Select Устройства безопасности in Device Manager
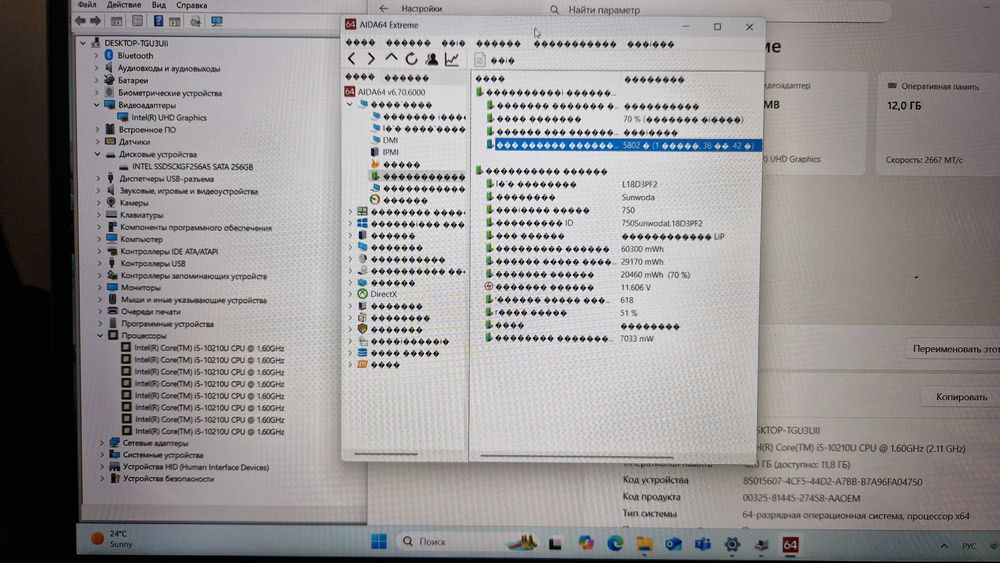The image size is (1000, 563). 168,478
